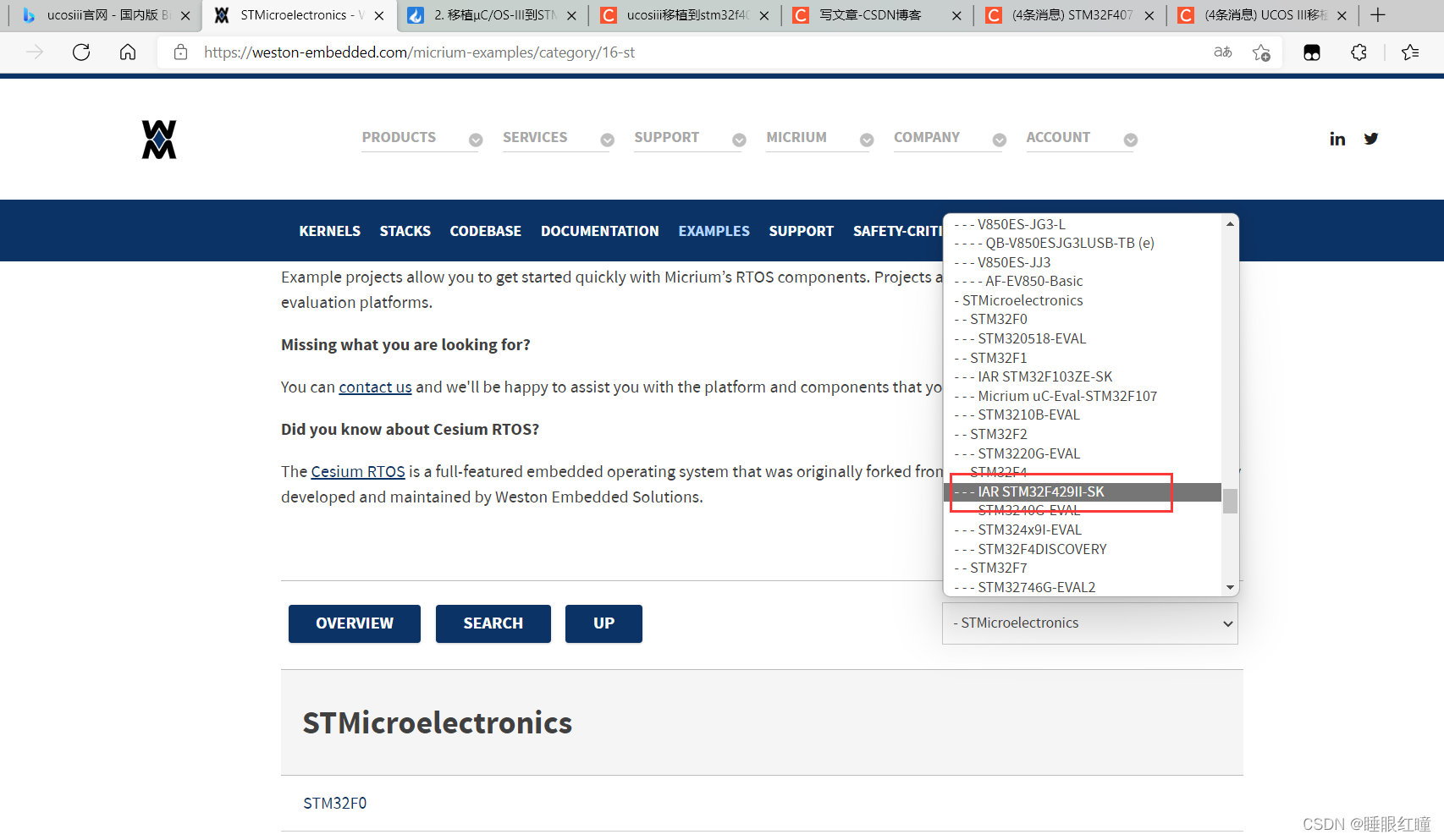
Task: Go to browser home page icon
Action: 128,52
